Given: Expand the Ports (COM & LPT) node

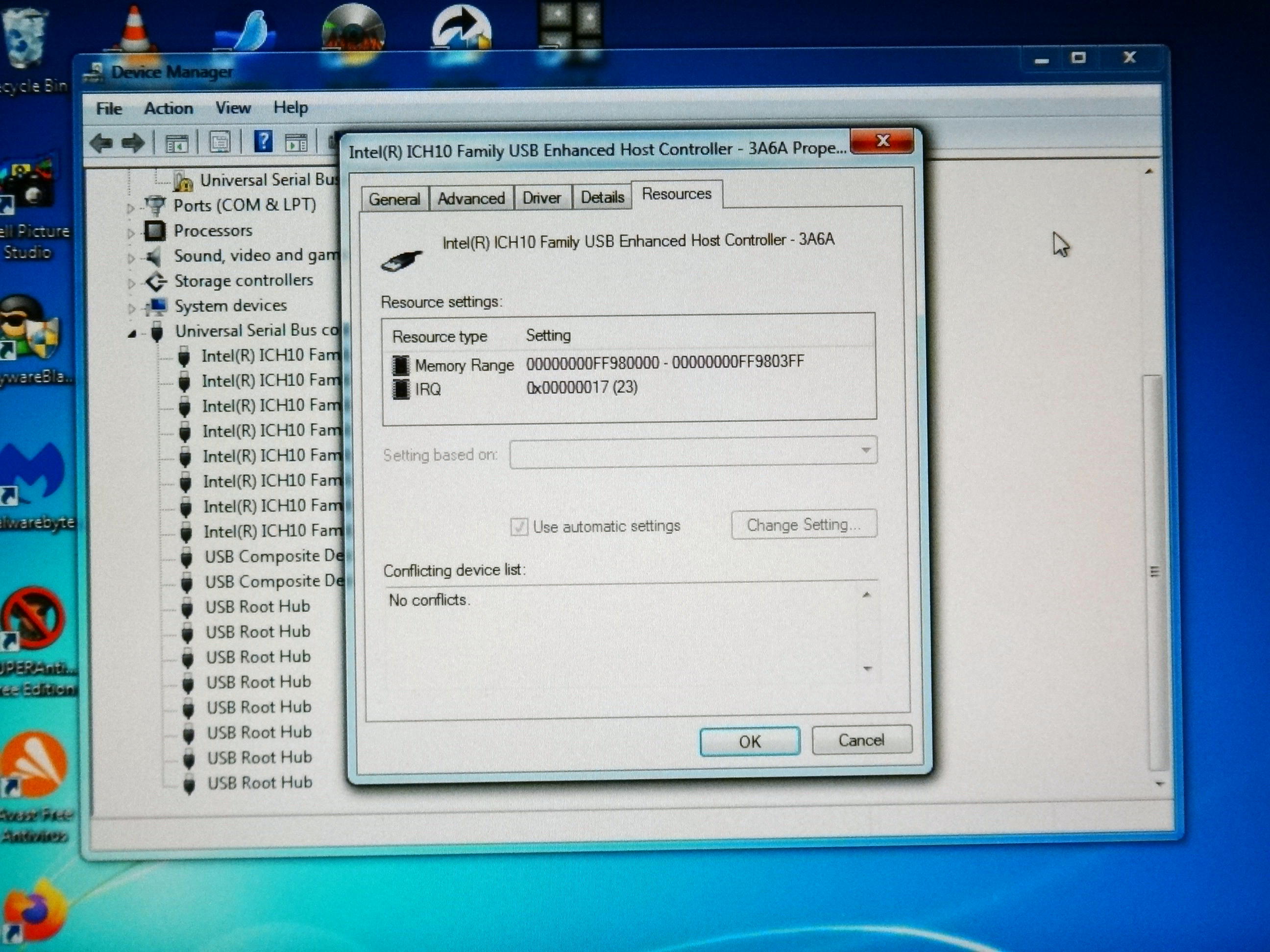Looking at the screenshot, I should [x=131, y=207].
